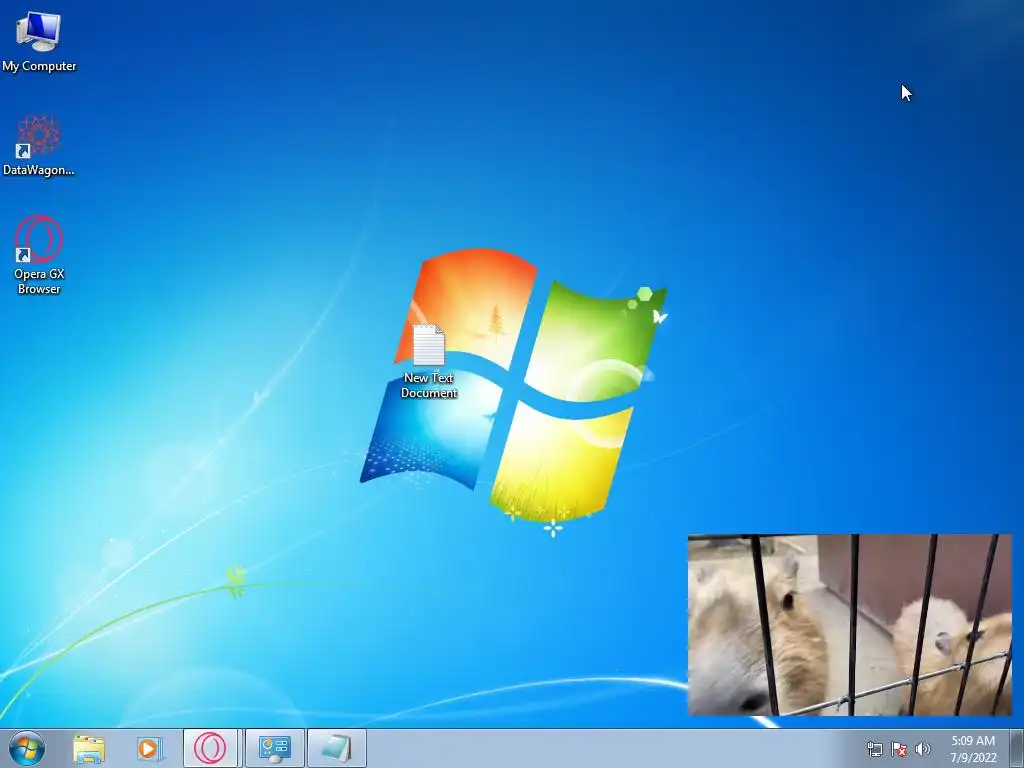The image size is (1024, 768).
Task: Select the DataWagon shortcut icon
Action: (39, 145)
